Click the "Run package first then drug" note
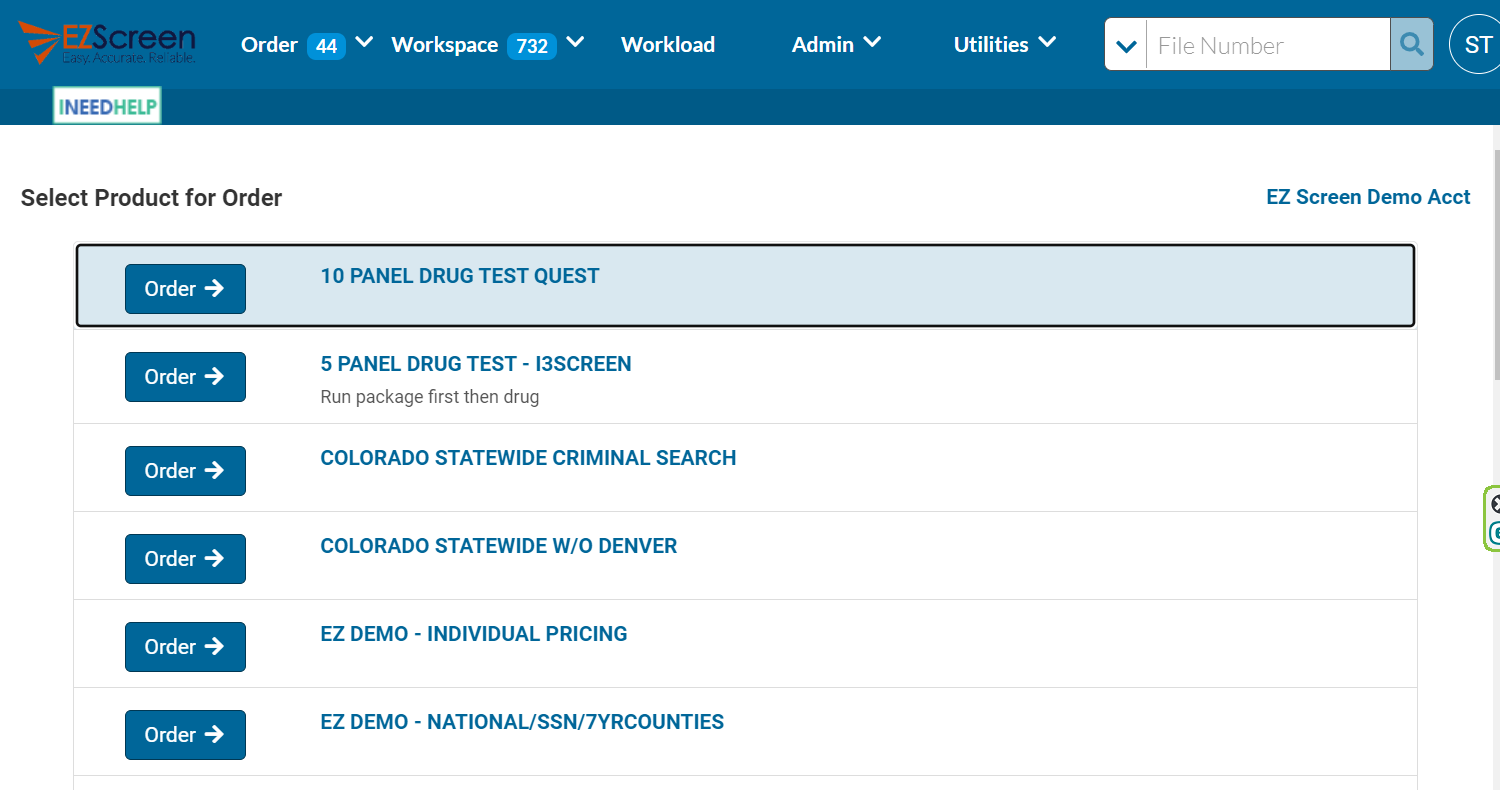 pos(430,397)
